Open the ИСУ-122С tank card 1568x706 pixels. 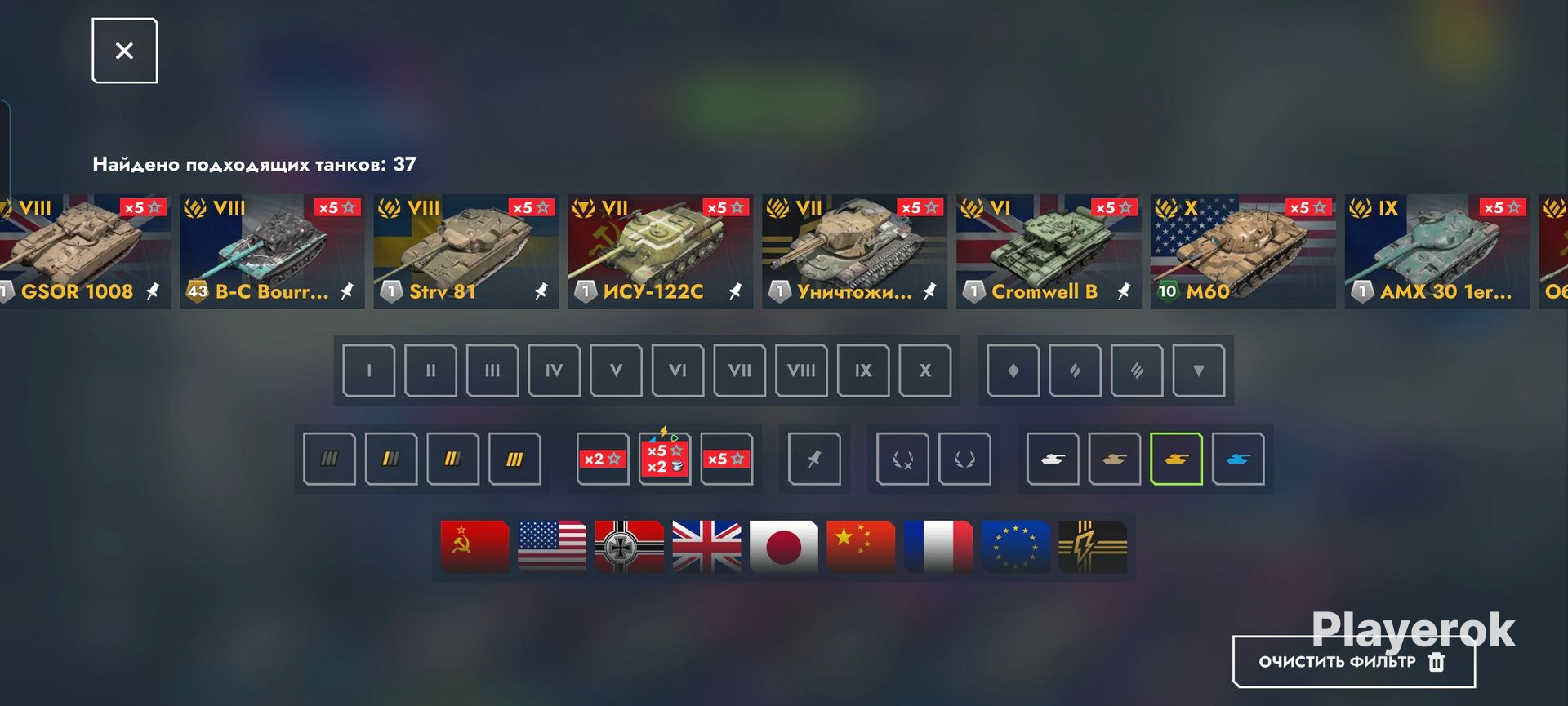tap(660, 251)
